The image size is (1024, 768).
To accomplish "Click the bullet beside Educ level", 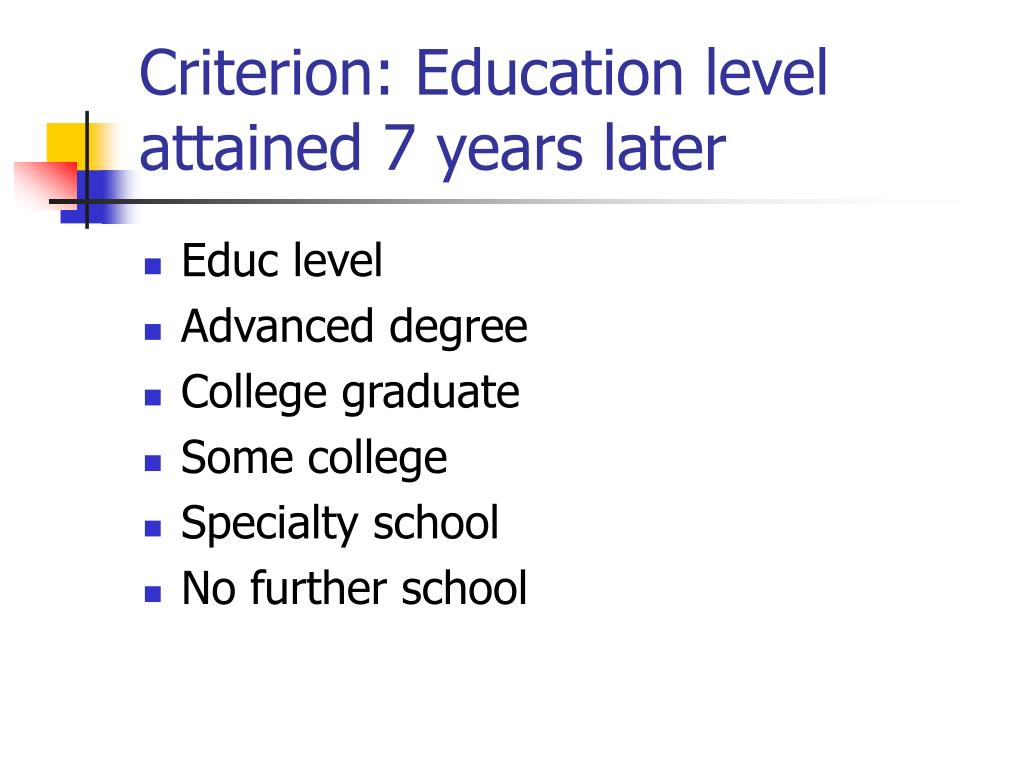I will [x=153, y=266].
